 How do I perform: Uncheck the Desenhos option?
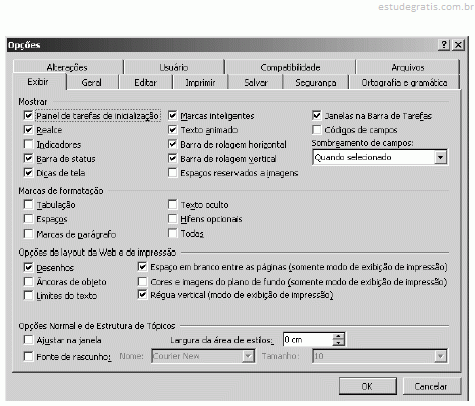pos(28,267)
